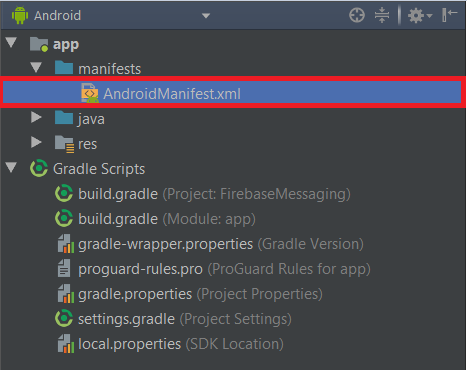Open build.gradle for Project FirebaseMessaging
This screenshot has height=370, width=467.
click(214, 194)
